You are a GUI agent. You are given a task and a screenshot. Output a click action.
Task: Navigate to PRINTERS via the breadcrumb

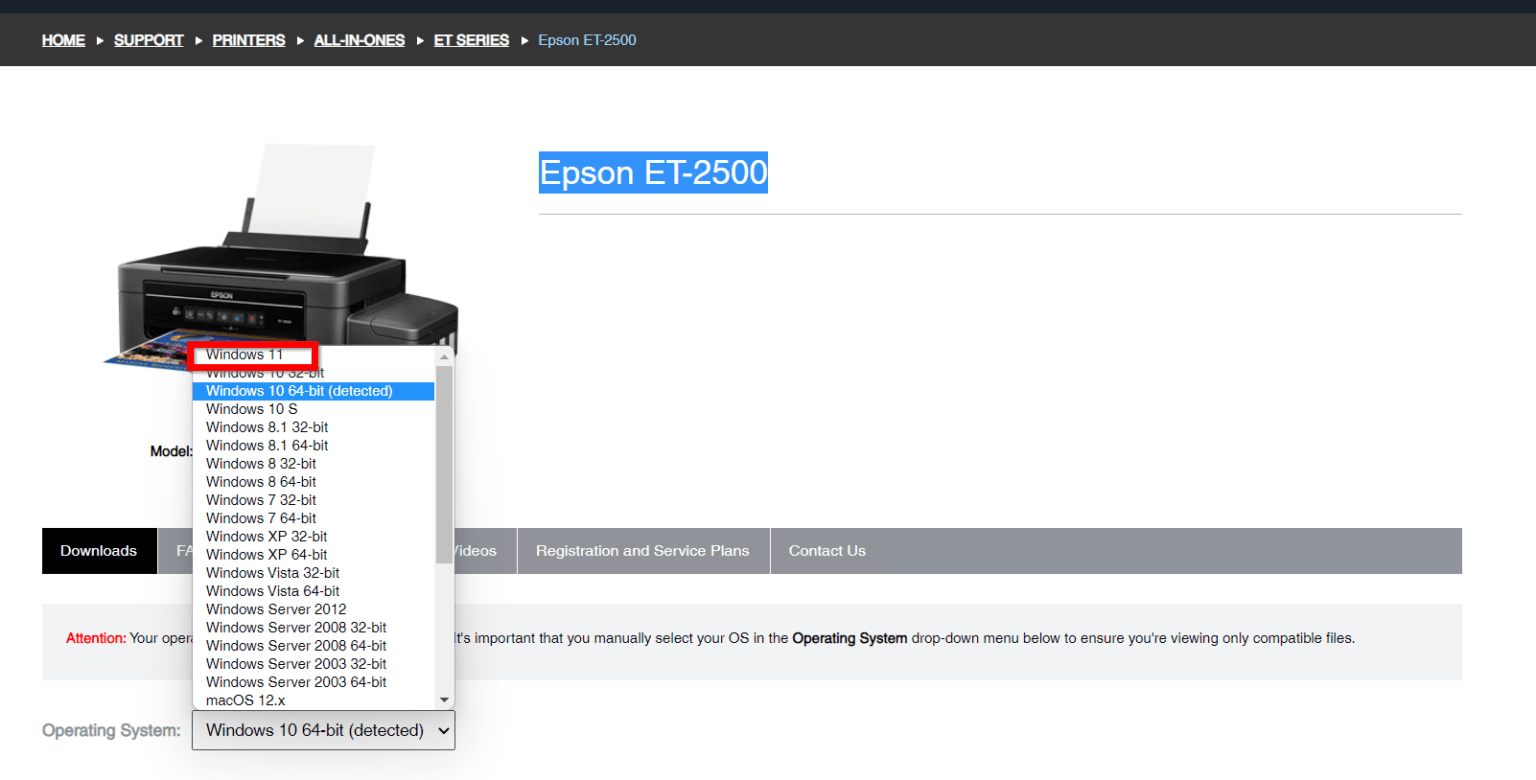click(x=248, y=40)
